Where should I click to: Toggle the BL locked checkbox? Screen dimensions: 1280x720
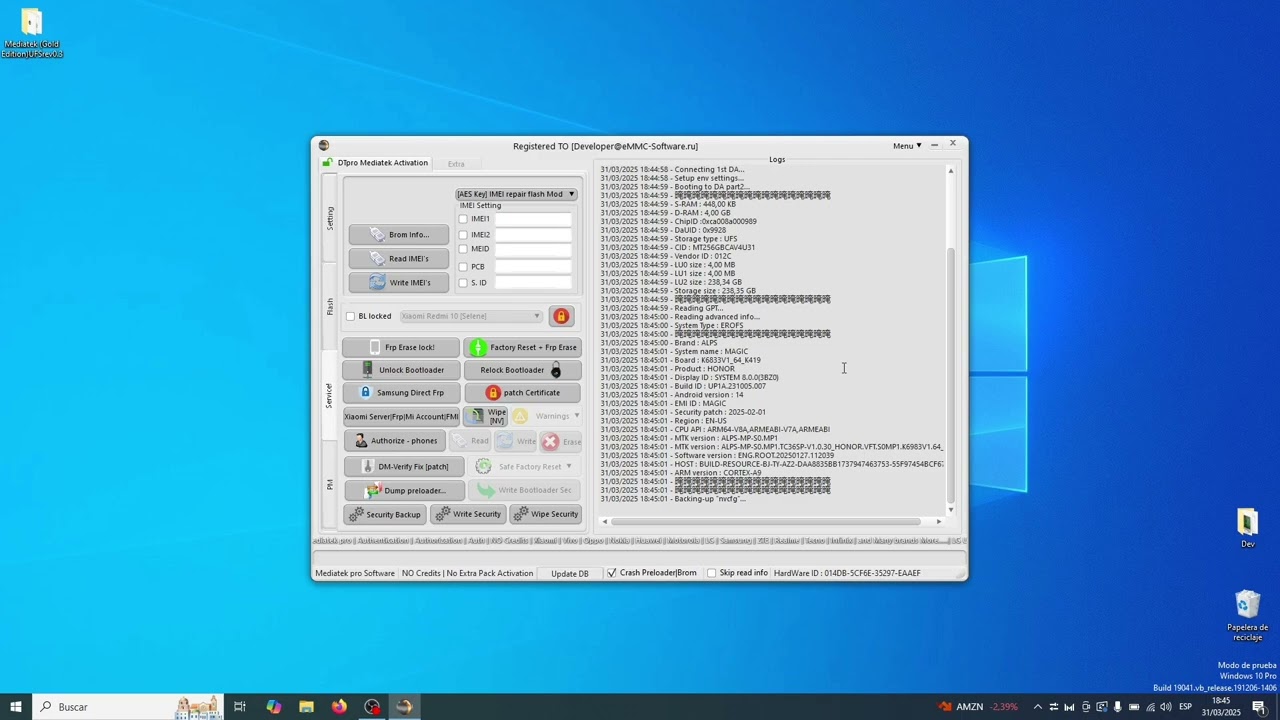(x=351, y=316)
